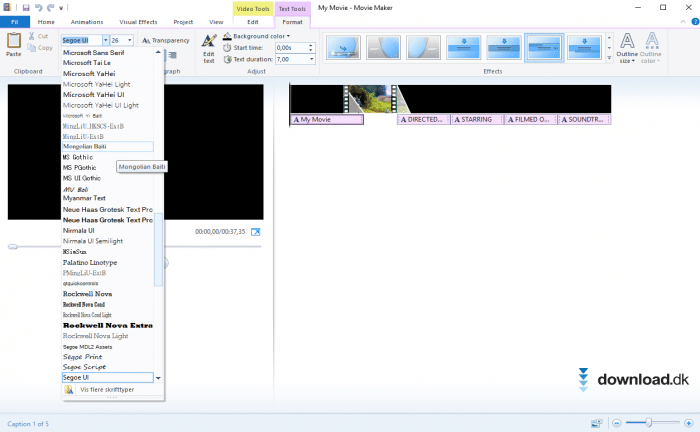Click the Copy icon
Image resolution: width=700 pixels, height=432 pixels.
31,48
